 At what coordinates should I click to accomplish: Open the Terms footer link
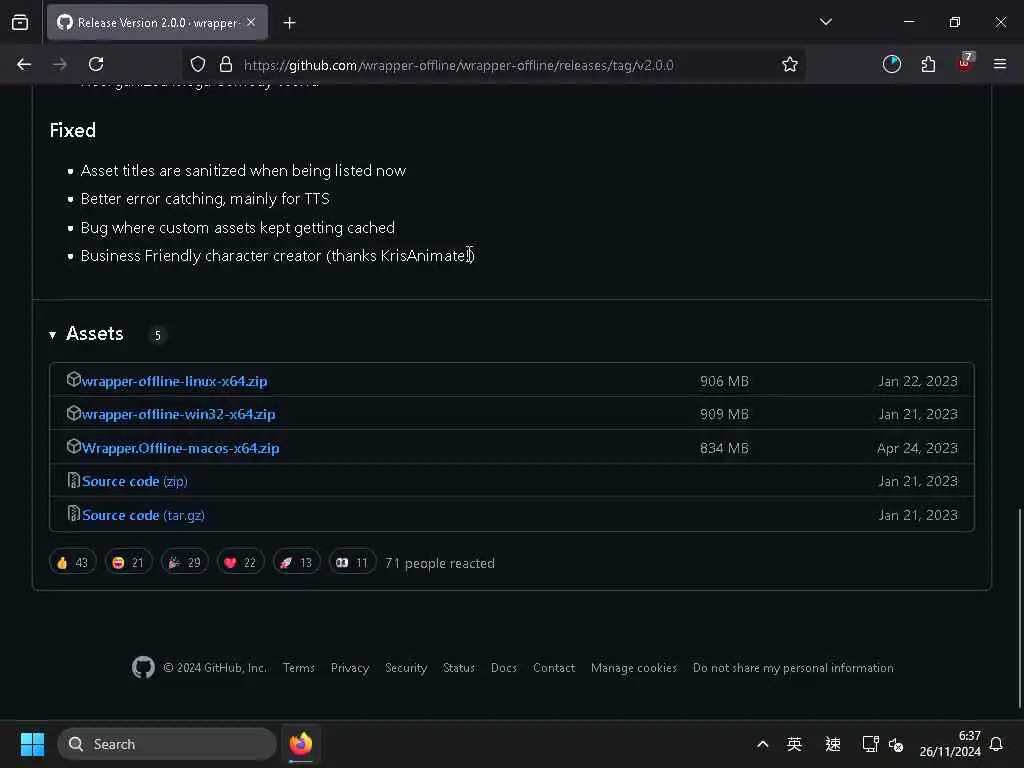coord(298,667)
